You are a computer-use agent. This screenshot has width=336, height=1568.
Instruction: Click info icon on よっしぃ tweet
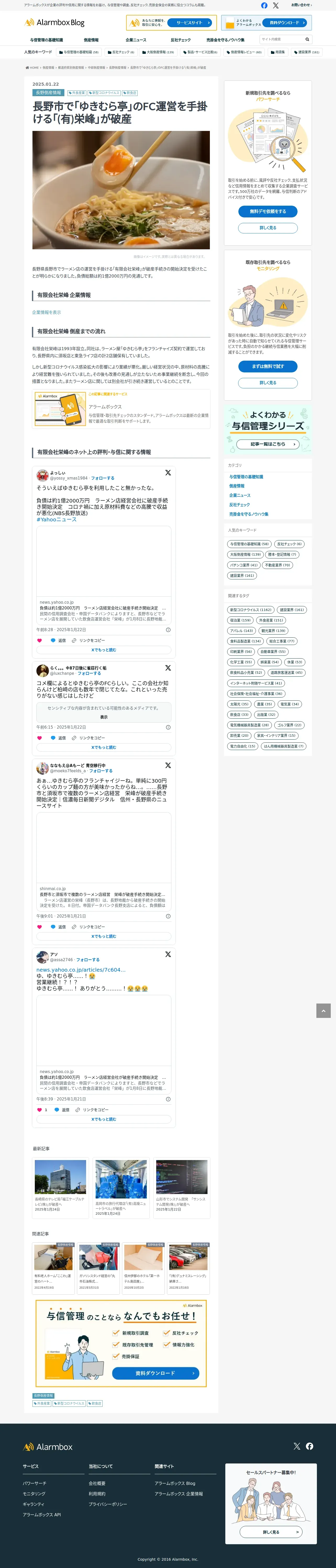click(x=168, y=630)
